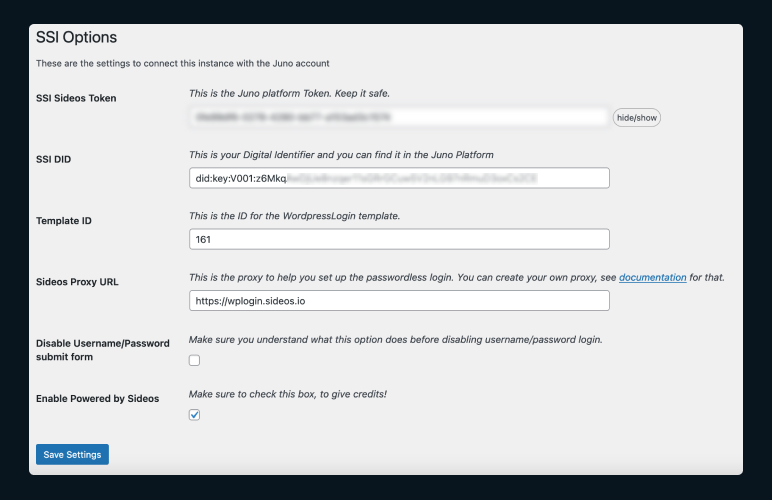Select the Sideos Proxy URL input
This screenshot has height=500, width=772.
tap(399, 300)
